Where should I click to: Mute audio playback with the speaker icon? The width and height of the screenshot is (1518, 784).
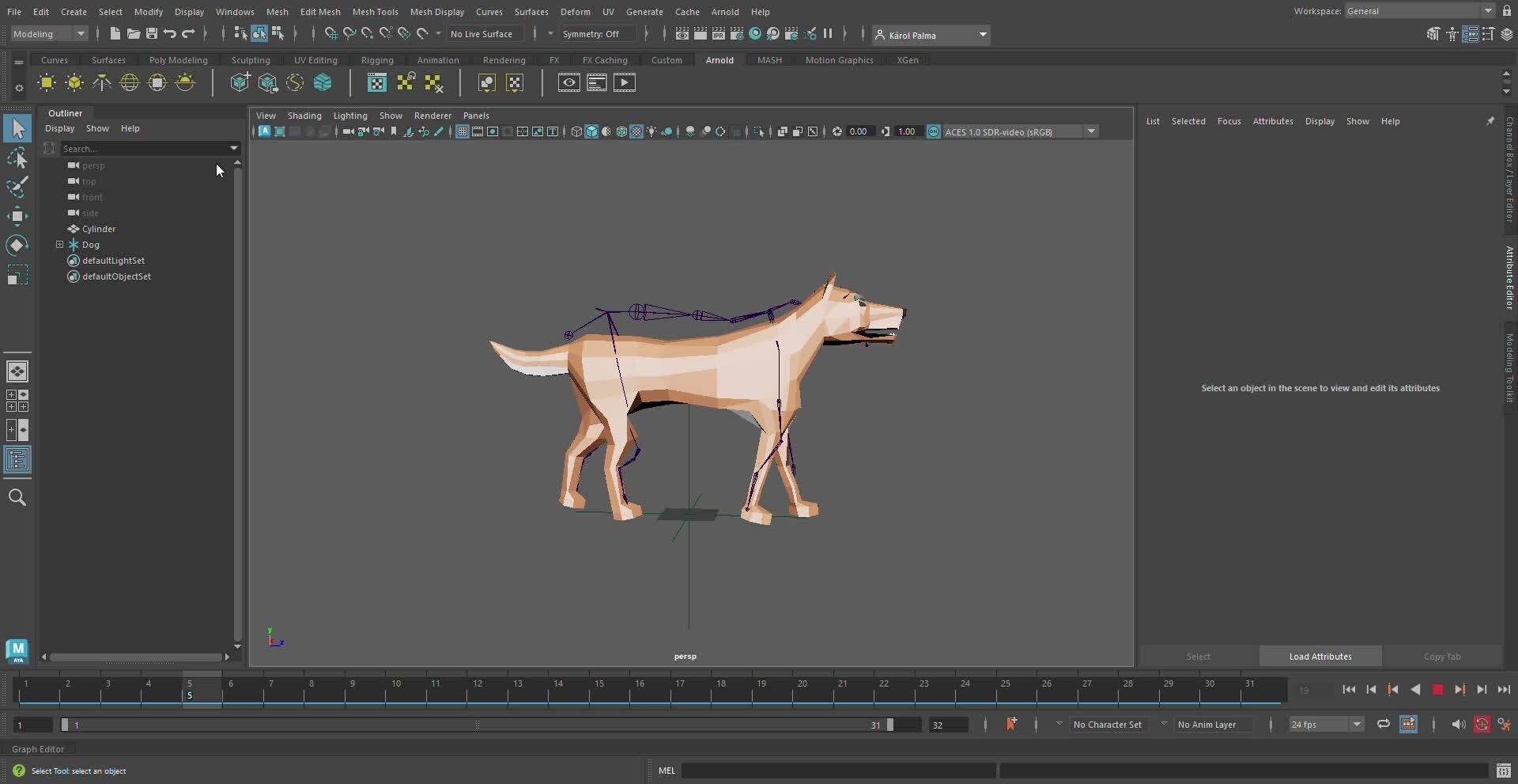click(x=1459, y=724)
